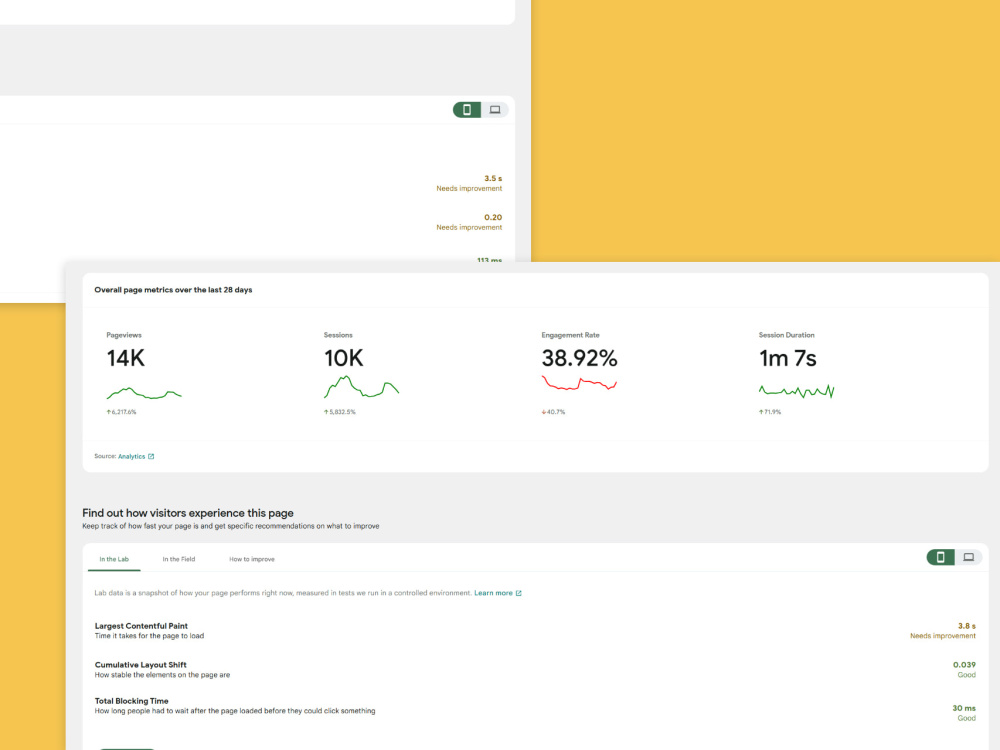Viewport: 1000px width, 750px height.
Task: Click the 30 ms blocking time value
Action: tap(964, 708)
